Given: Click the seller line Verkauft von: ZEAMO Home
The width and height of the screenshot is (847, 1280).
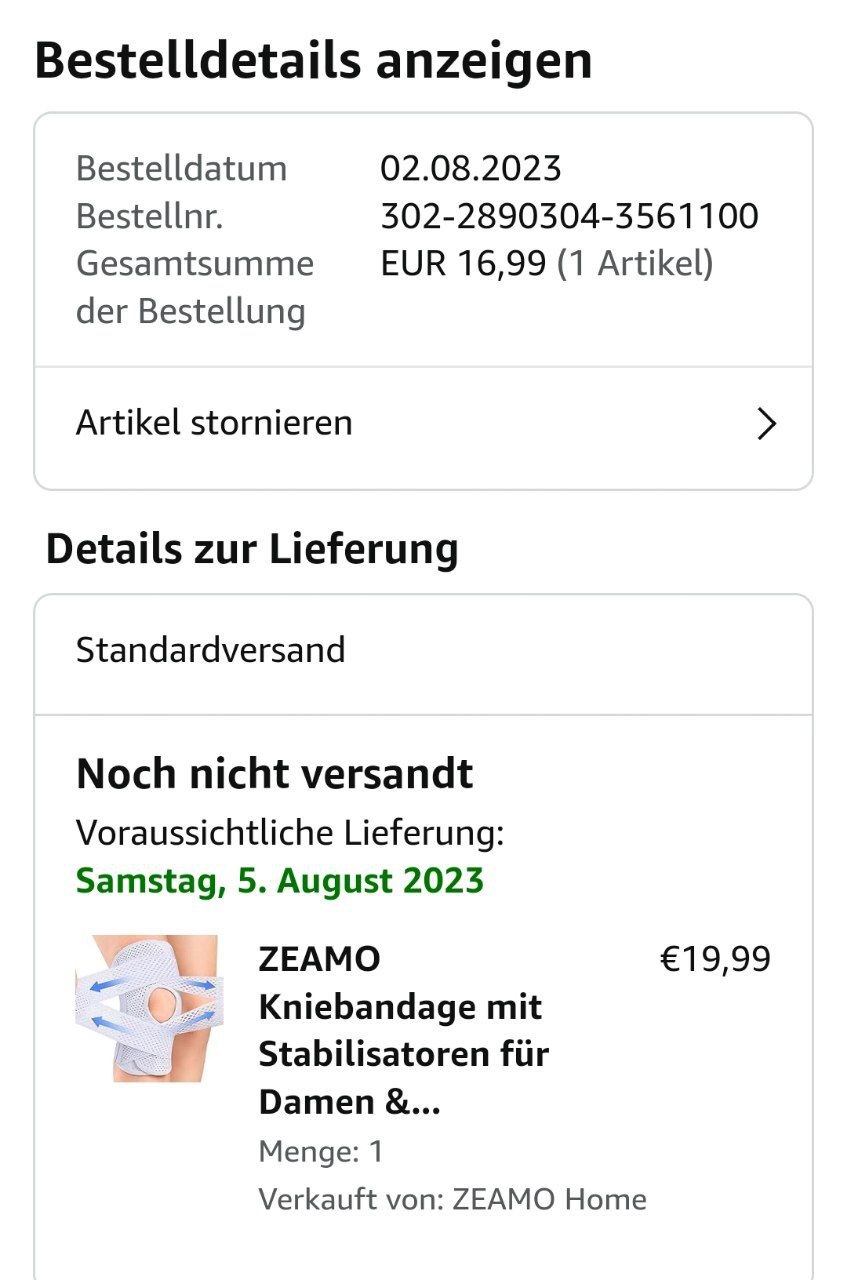Looking at the screenshot, I should [452, 1199].
